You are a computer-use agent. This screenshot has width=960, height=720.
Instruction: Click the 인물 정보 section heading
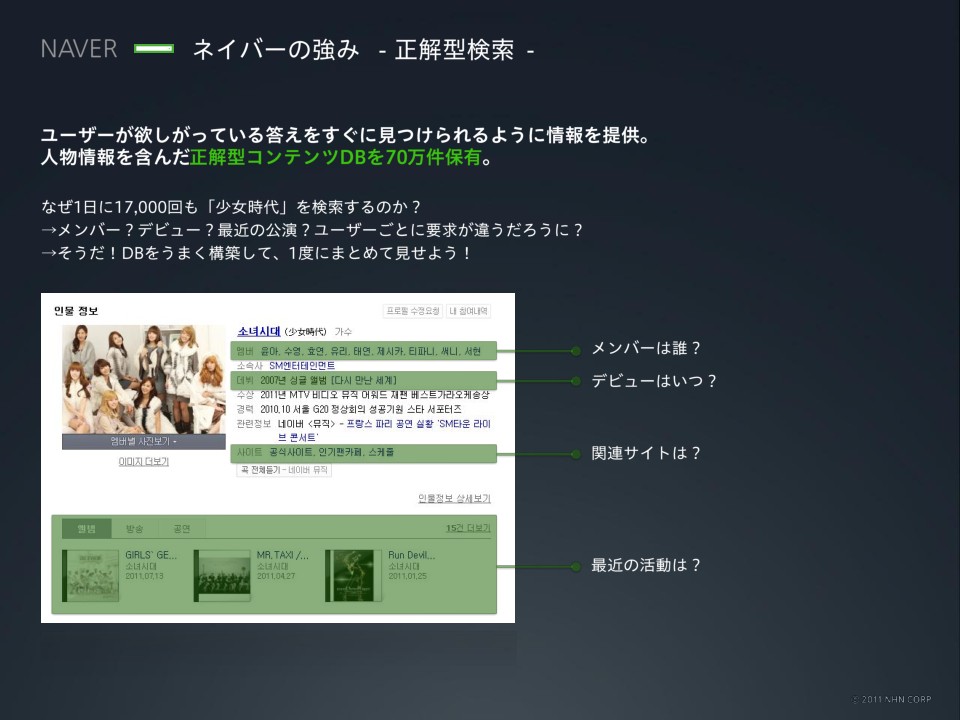(76, 311)
